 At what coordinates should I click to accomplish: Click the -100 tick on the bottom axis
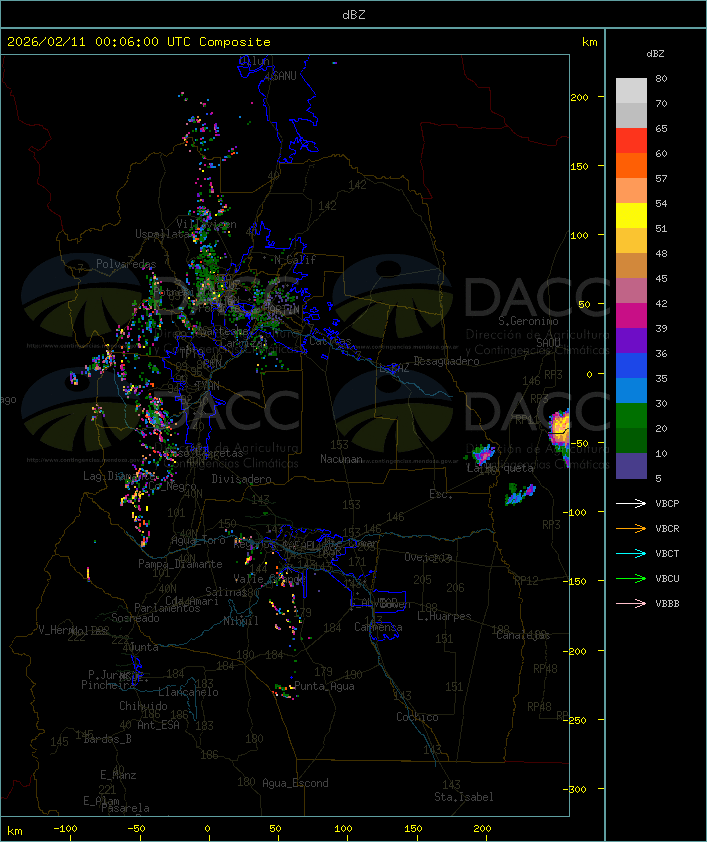click(65, 829)
